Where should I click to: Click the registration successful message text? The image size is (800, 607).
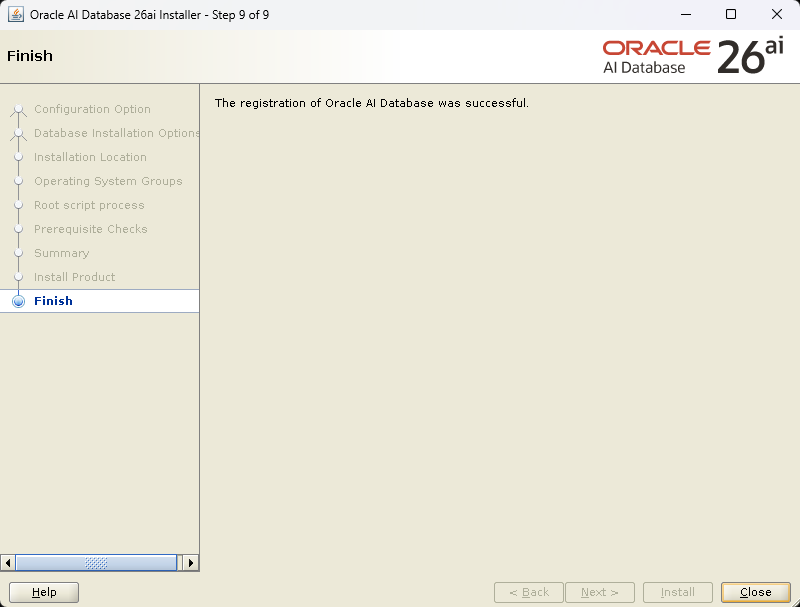click(x=371, y=103)
